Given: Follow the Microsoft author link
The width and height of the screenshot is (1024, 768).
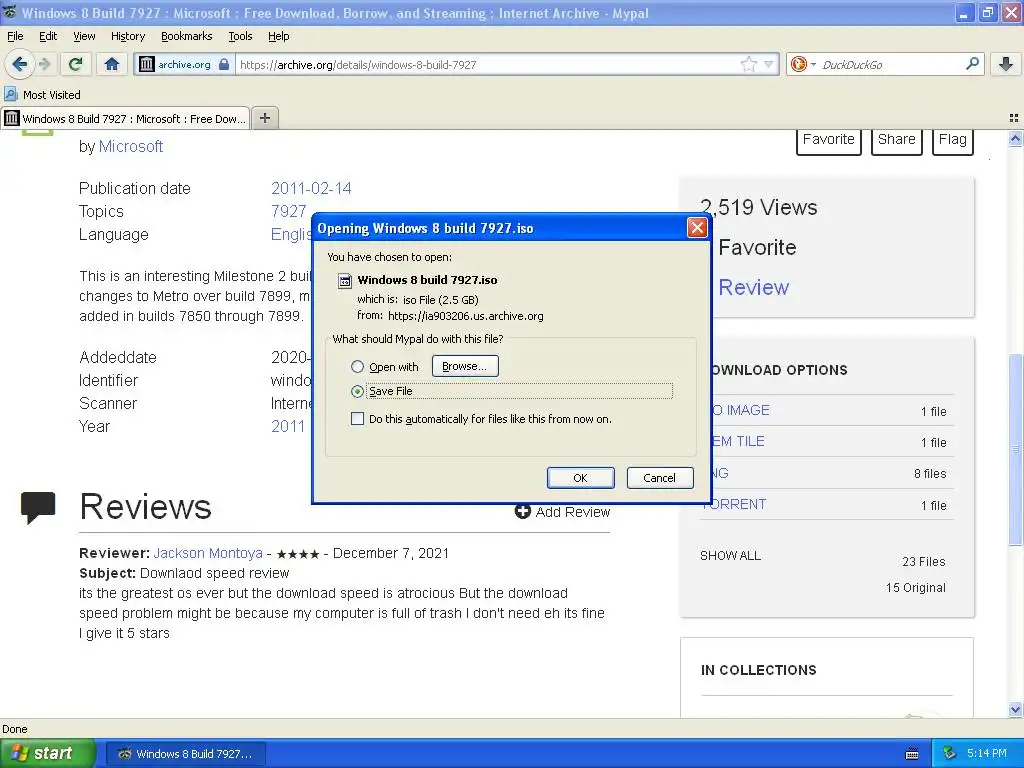Looking at the screenshot, I should tap(131, 146).
